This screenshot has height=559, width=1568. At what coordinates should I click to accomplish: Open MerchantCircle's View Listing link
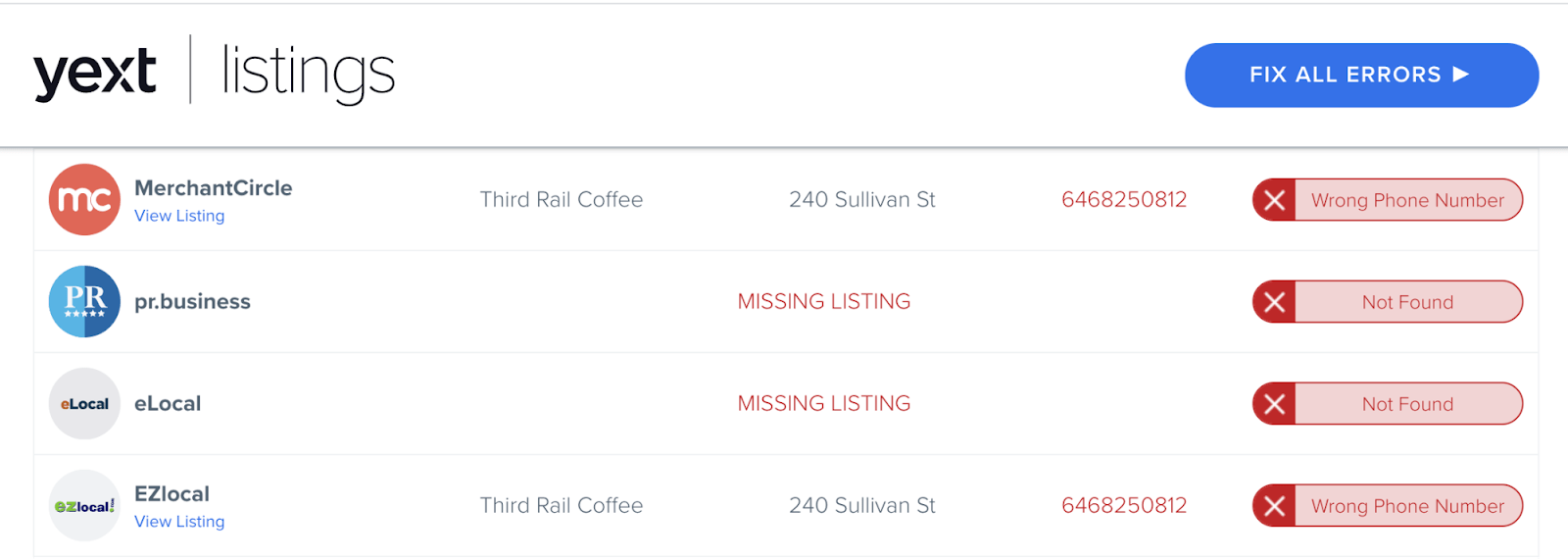179,216
